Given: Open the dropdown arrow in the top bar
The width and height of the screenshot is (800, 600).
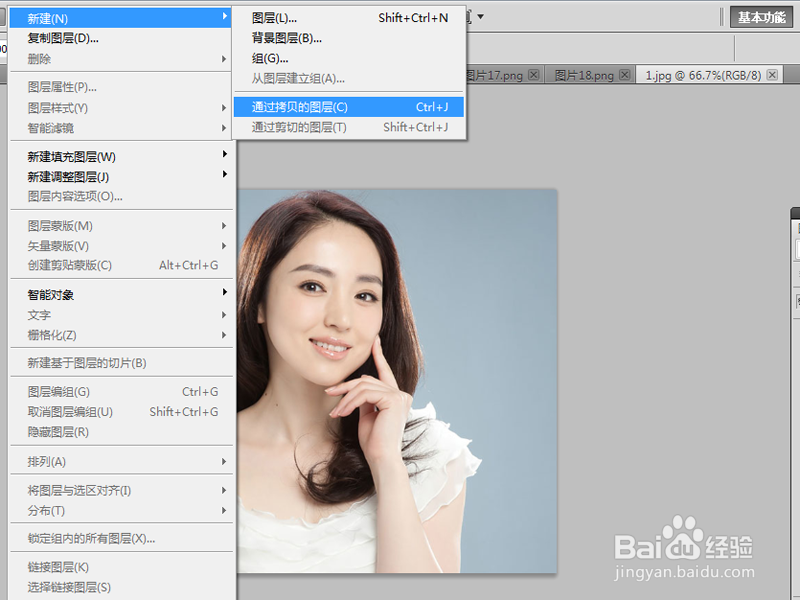Looking at the screenshot, I should tap(480, 17).
